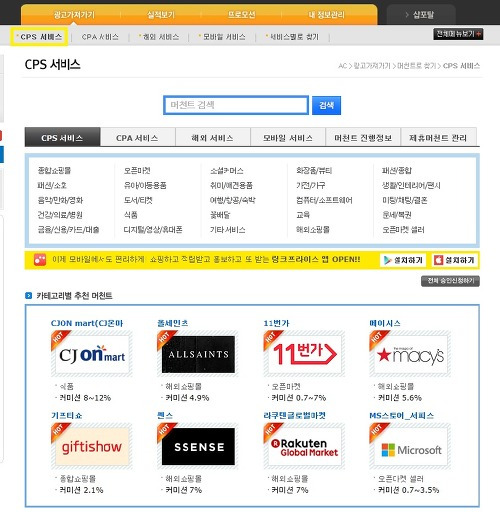Open the SSENSE merchant logo

tap(198, 447)
